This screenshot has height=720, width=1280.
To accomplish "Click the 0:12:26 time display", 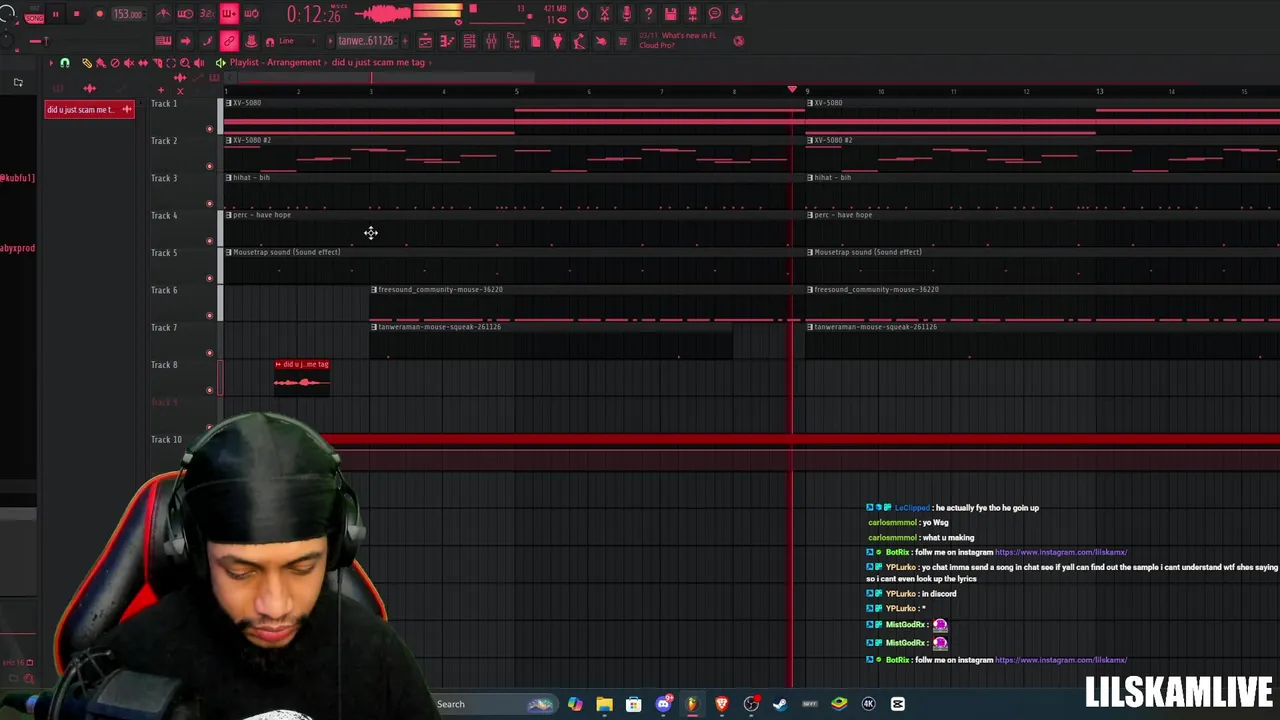I will click(314, 14).
